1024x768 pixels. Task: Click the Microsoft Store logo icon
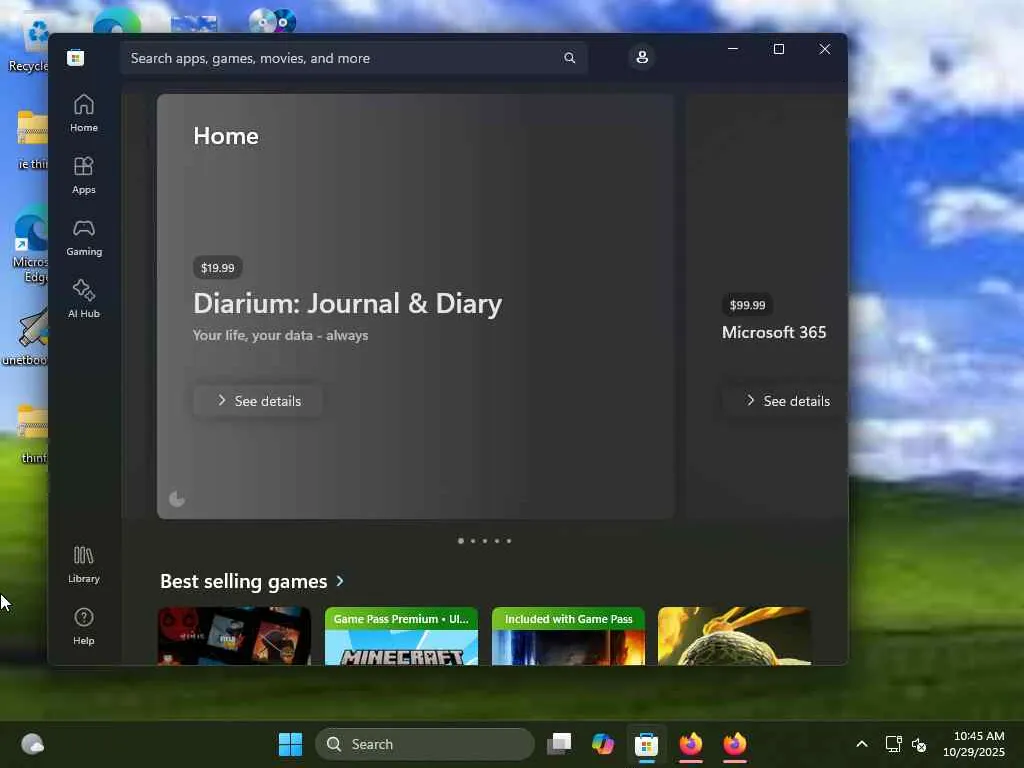75,58
